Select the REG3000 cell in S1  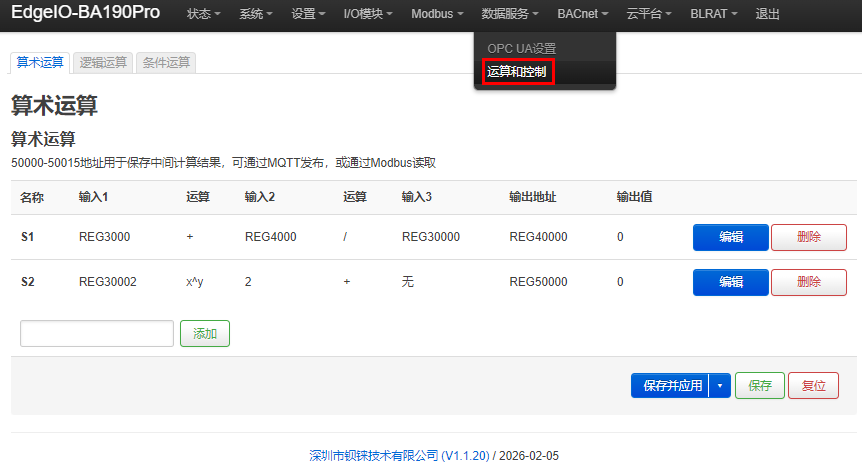pyautogui.click(x=104, y=237)
